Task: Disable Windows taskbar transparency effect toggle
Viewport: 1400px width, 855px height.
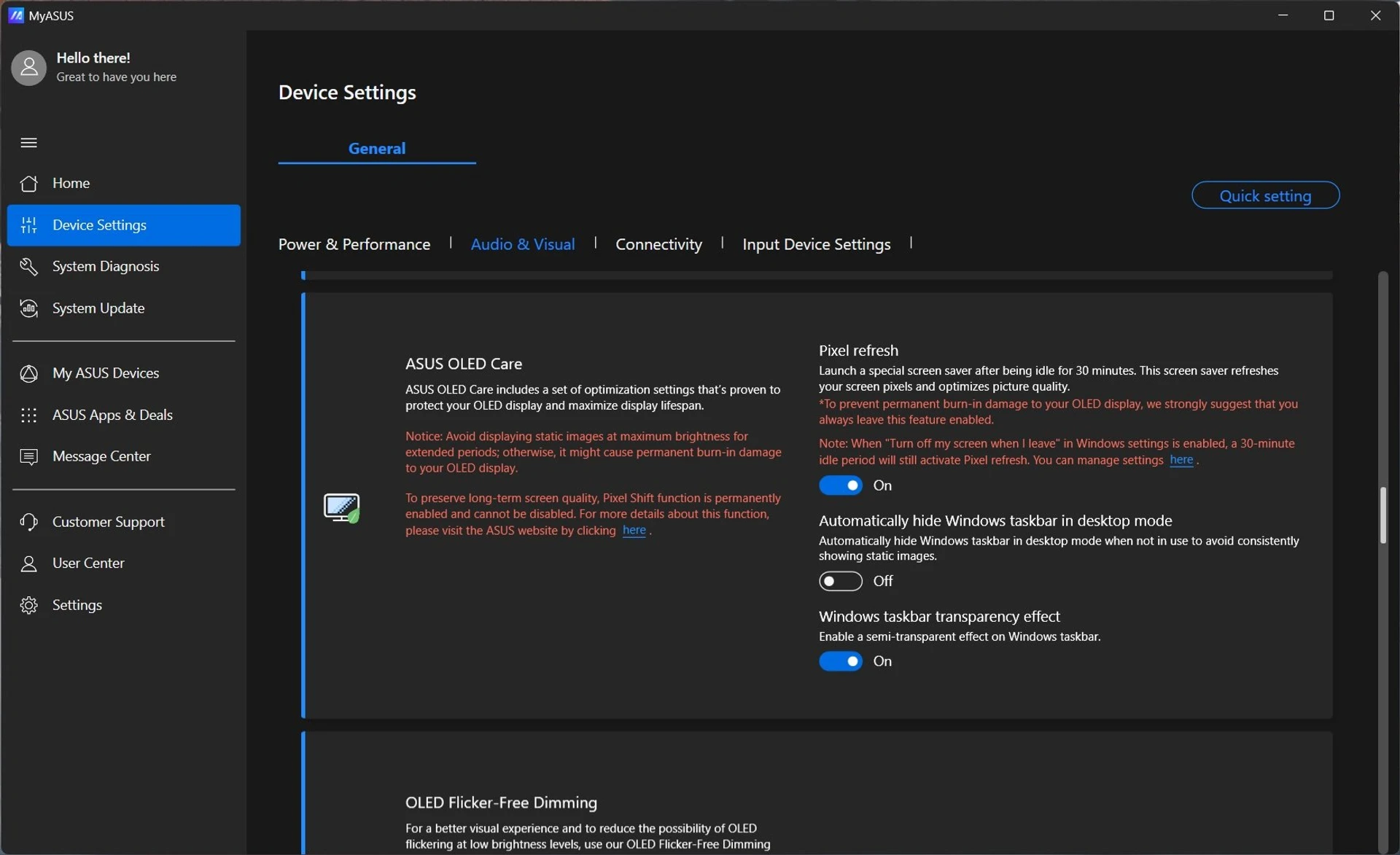Action: pos(840,661)
